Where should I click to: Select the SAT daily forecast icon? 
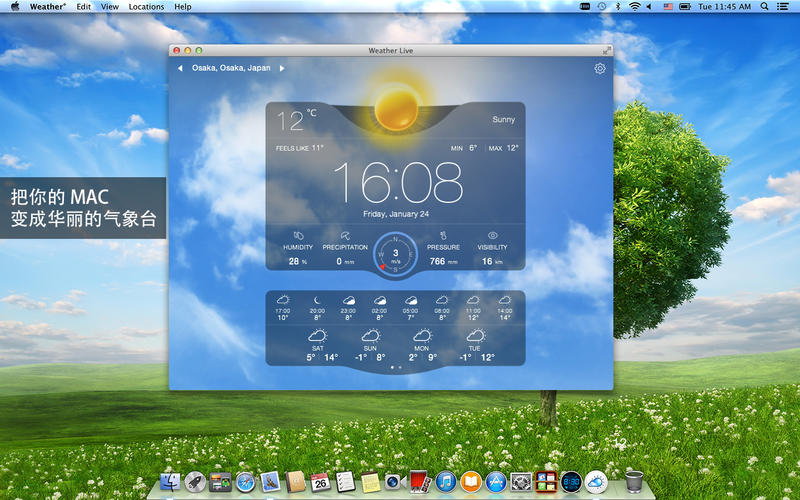[x=317, y=336]
